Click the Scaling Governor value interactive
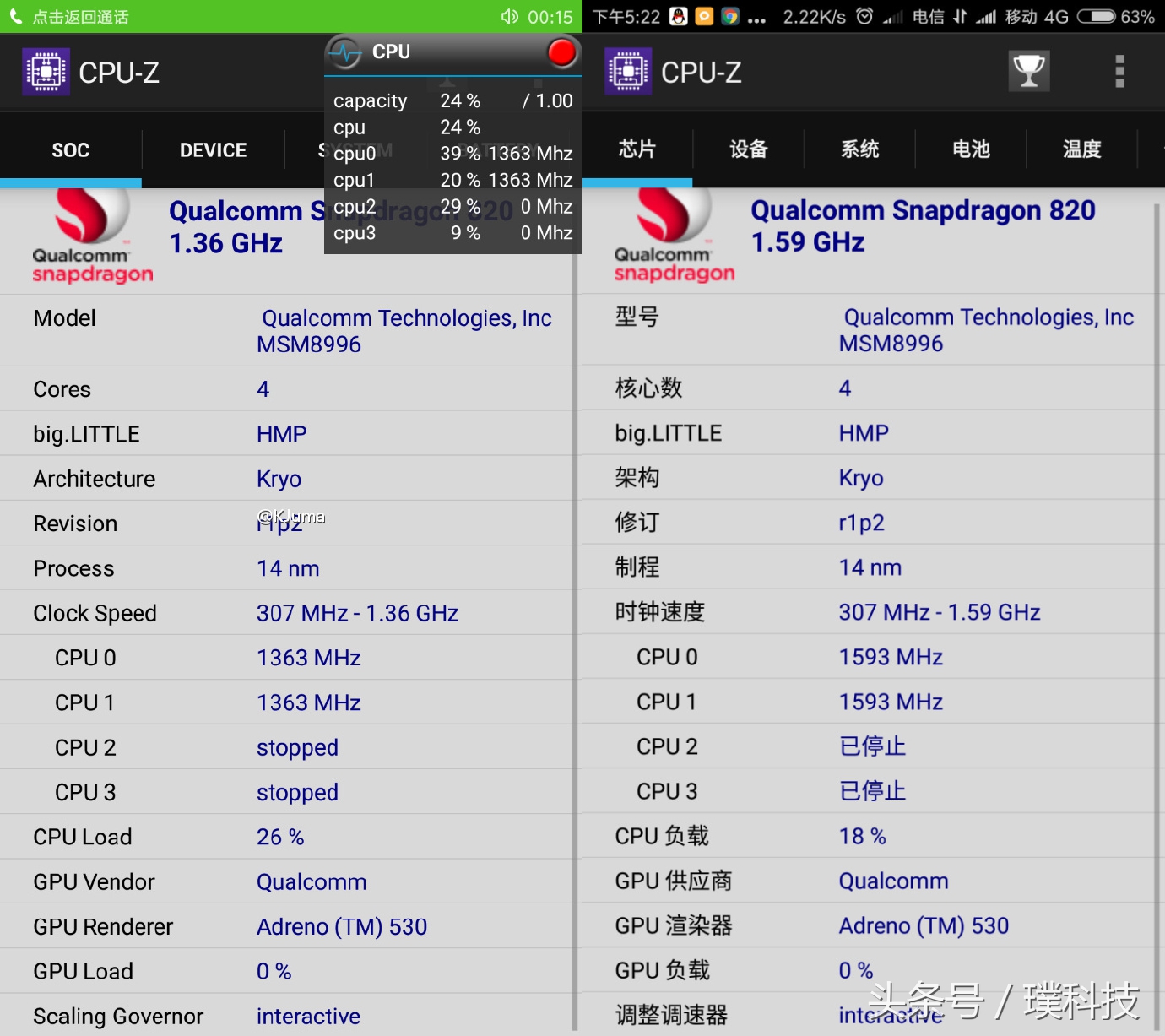The width and height of the screenshot is (1165, 1036). click(309, 1017)
